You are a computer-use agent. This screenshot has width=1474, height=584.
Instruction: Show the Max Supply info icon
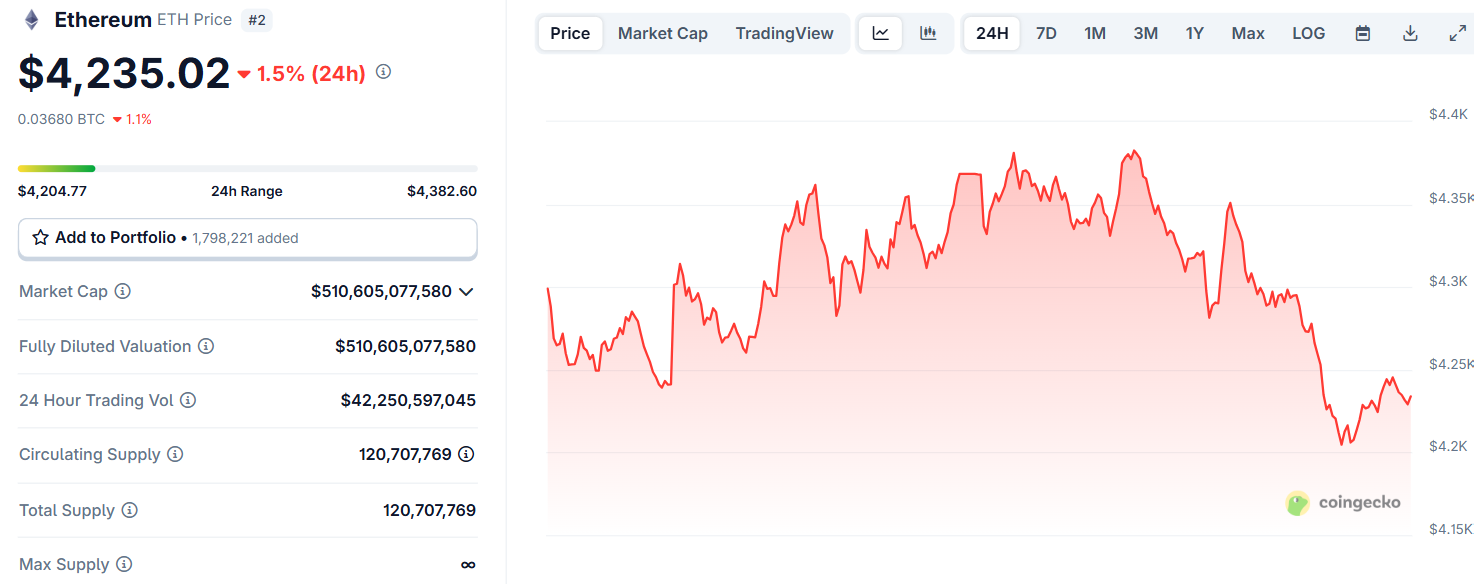tap(124, 564)
